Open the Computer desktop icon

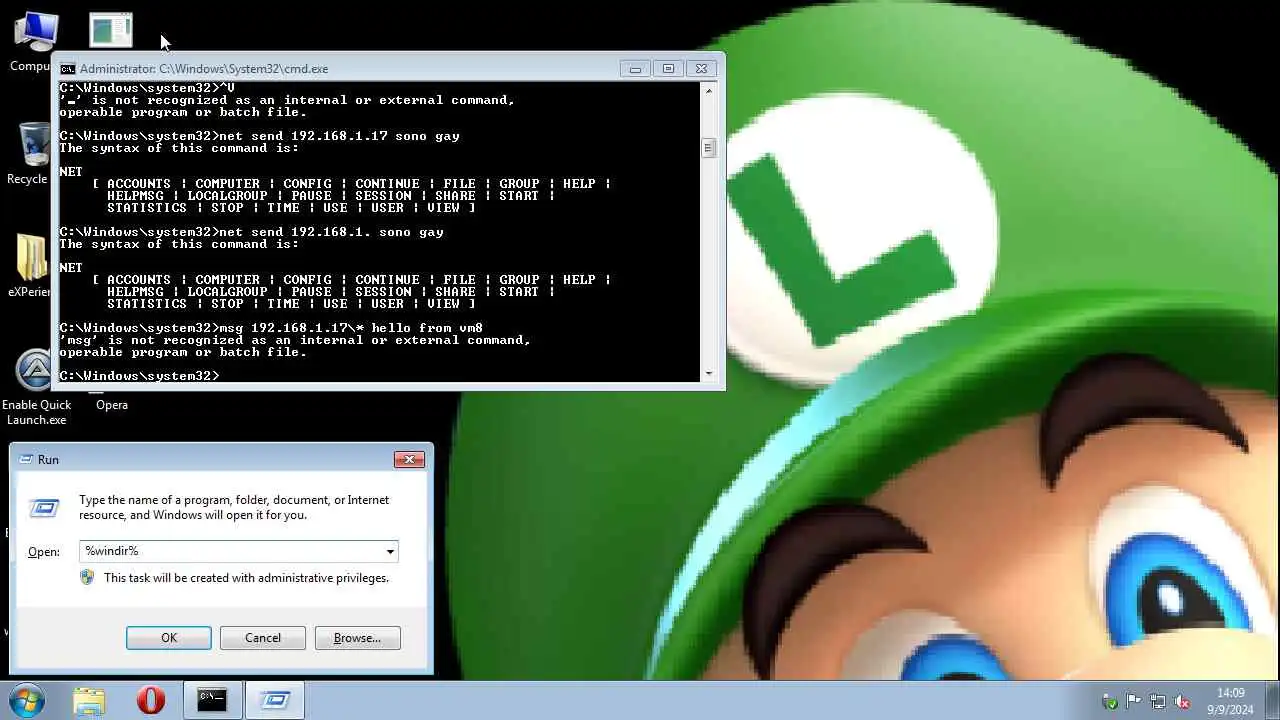click(x=33, y=40)
